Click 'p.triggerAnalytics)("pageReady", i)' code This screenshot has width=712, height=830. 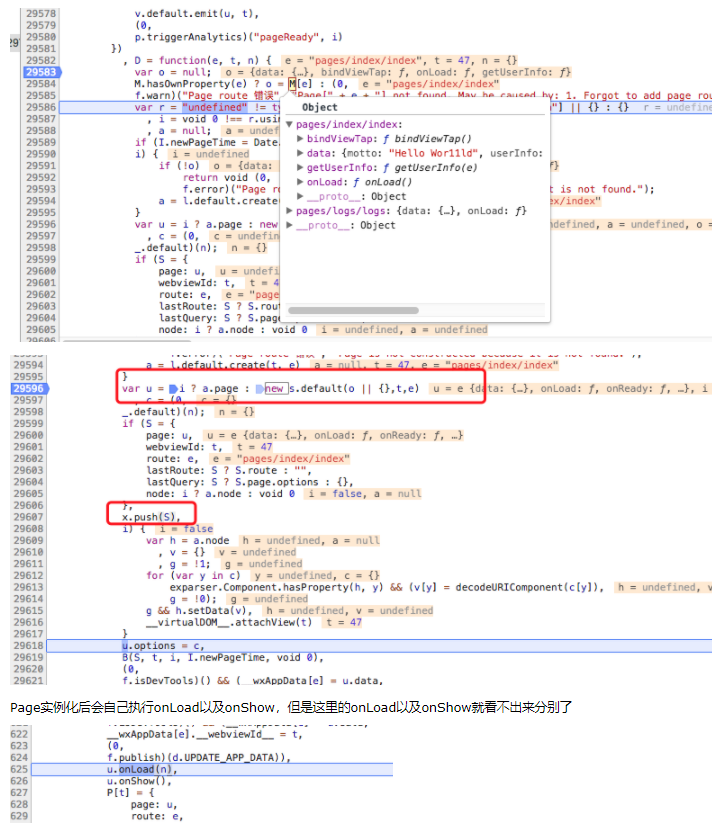(x=238, y=37)
